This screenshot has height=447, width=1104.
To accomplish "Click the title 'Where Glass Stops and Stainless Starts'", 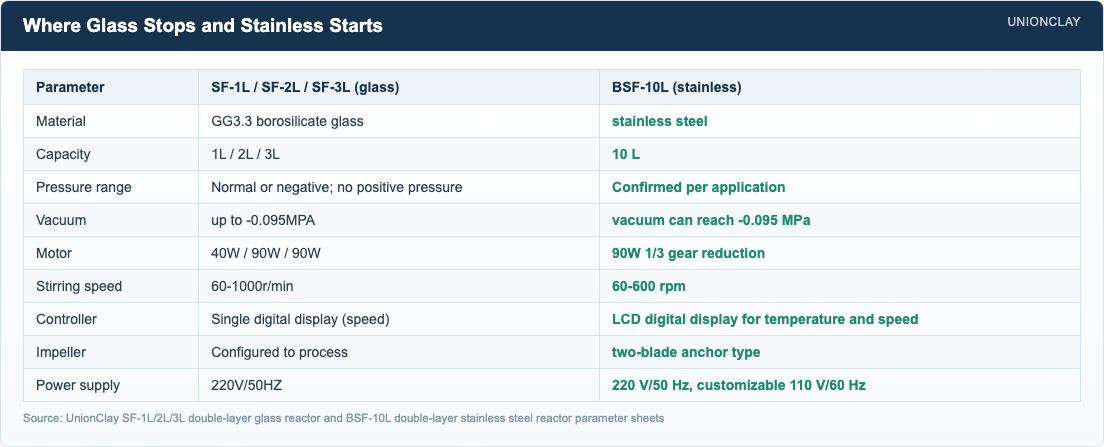I will click(x=203, y=26).
